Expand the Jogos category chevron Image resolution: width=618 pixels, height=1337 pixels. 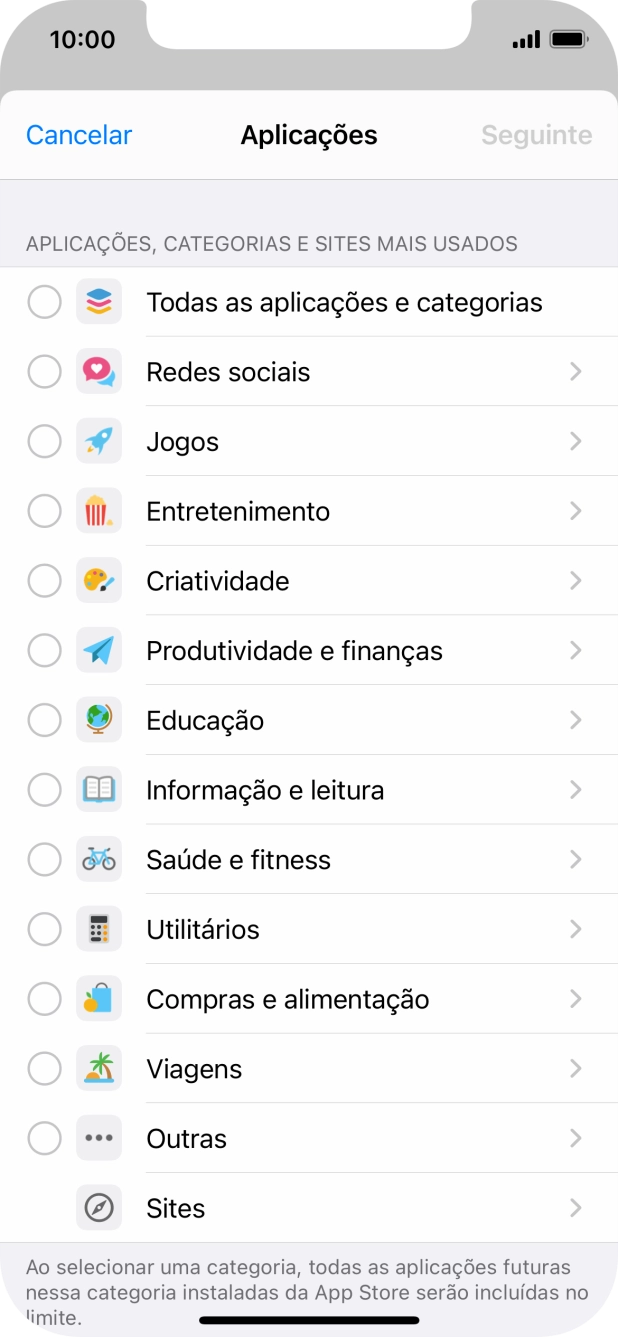tap(576, 441)
